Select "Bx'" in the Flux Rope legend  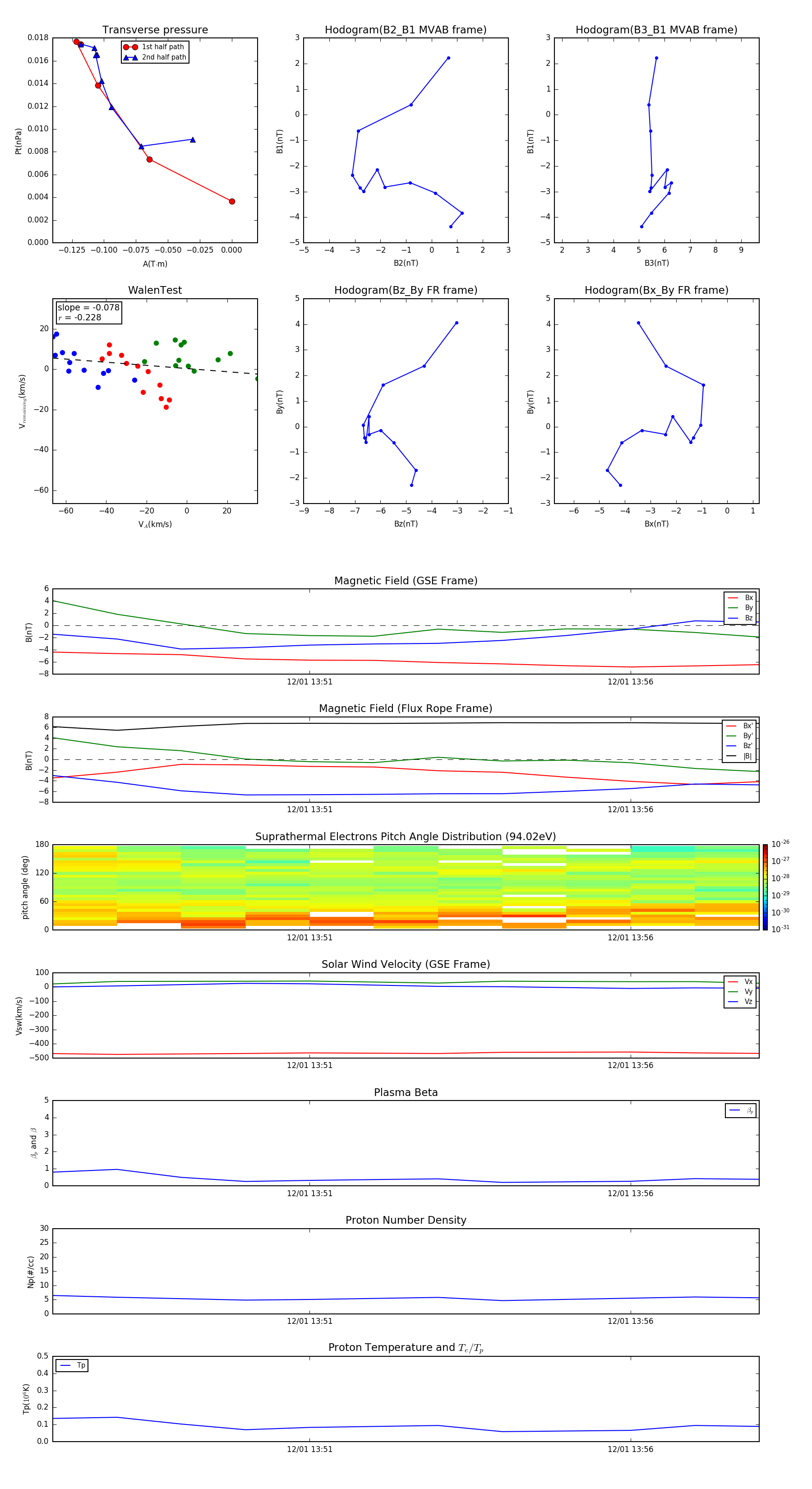(x=740, y=726)
